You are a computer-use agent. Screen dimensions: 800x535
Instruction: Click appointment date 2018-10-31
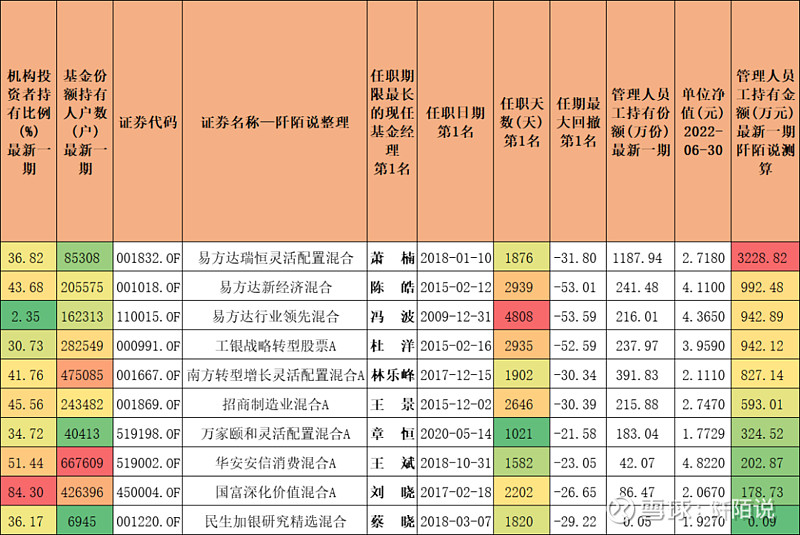(x=456, y=463)
